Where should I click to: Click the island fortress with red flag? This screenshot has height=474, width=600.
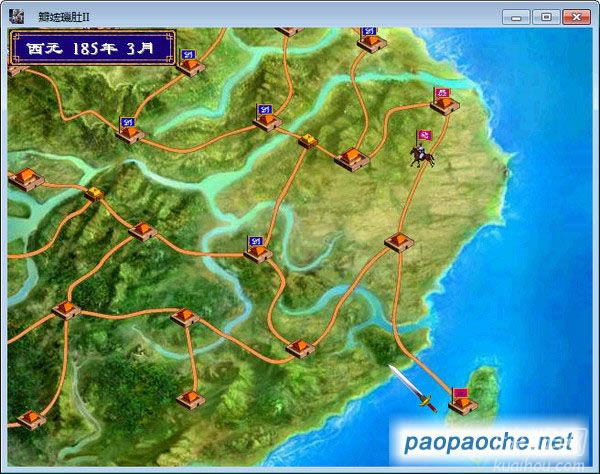tap(461, 400)
